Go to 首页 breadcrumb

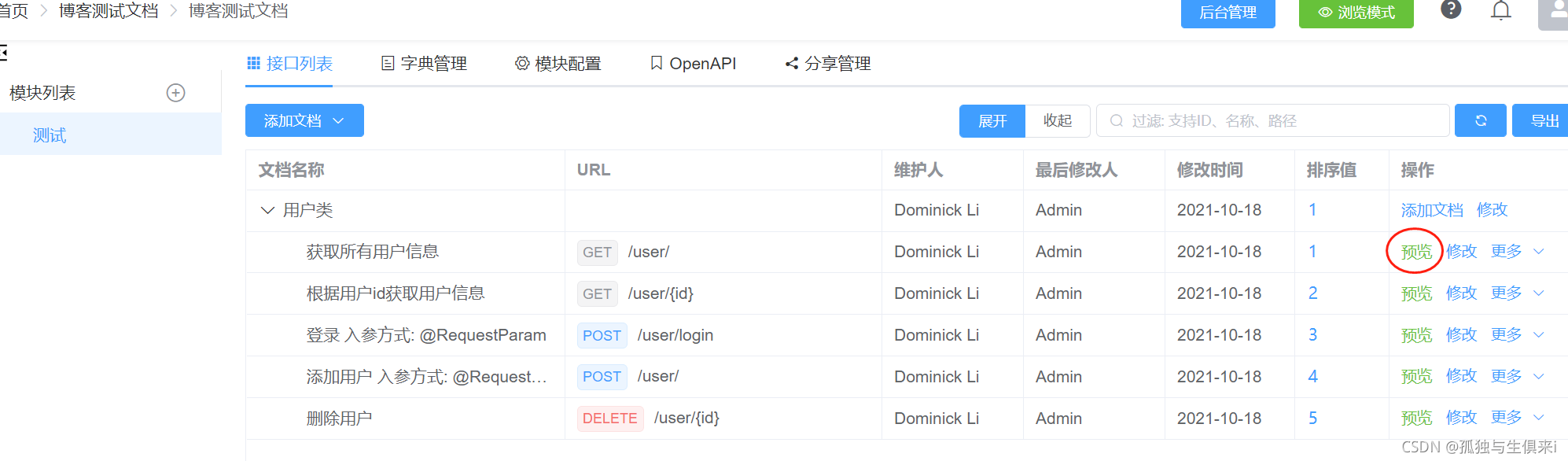point(13,11)
